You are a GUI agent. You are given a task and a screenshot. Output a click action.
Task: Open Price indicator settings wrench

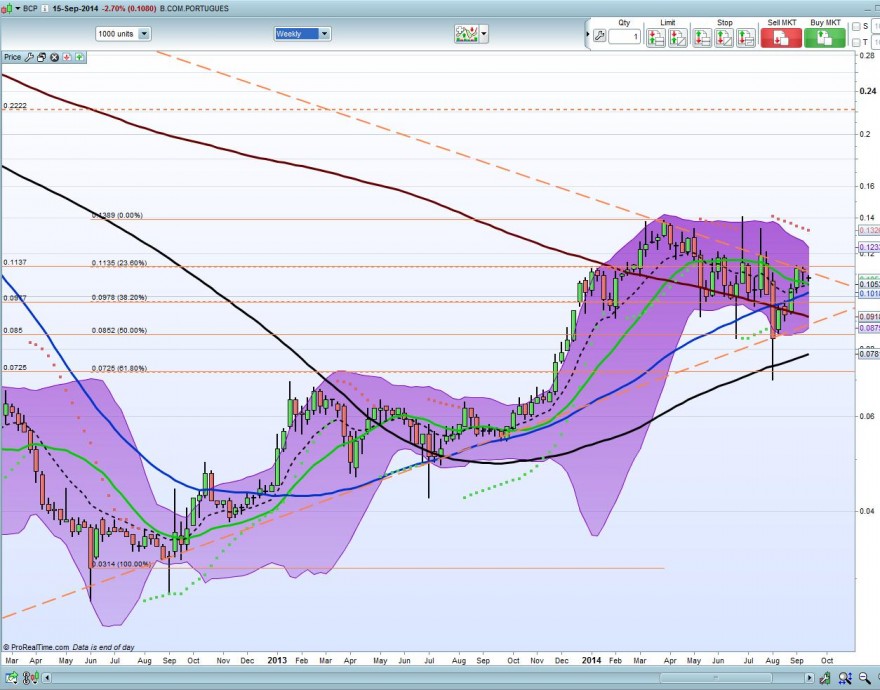pos(29,57)
